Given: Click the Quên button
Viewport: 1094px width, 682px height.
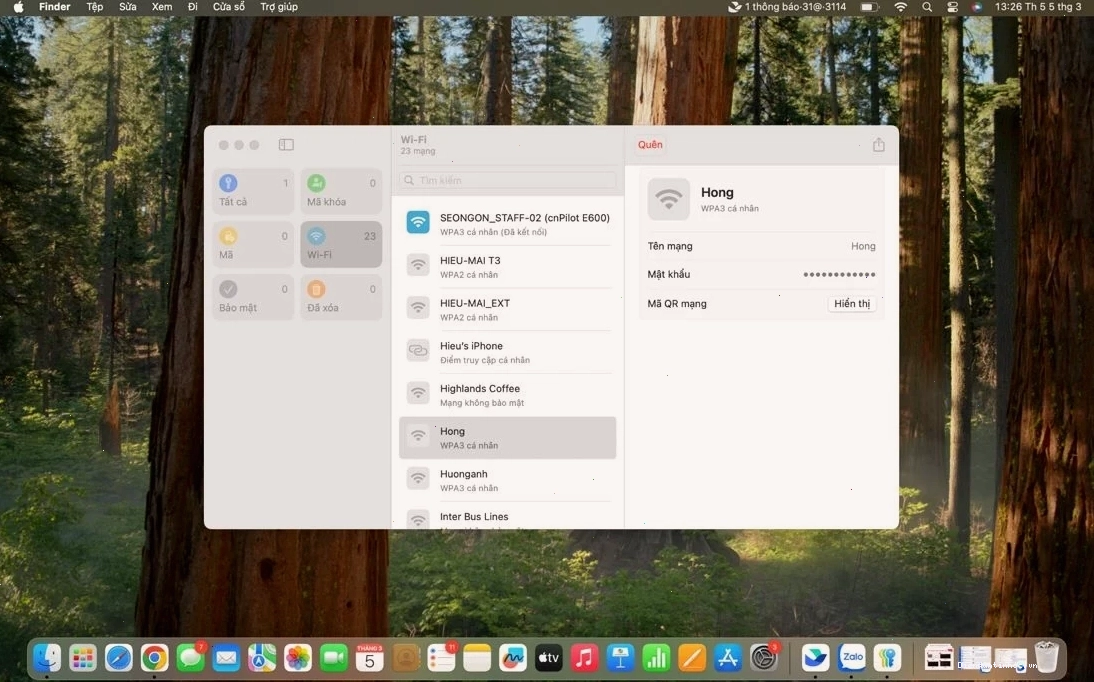Looking at the screenshot, I should pyautogui.click(x=650, y=144).
